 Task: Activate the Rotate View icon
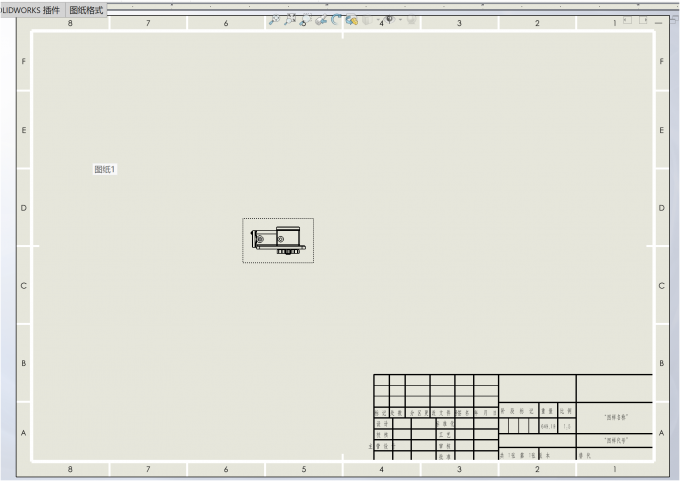(x=336, y=20)
